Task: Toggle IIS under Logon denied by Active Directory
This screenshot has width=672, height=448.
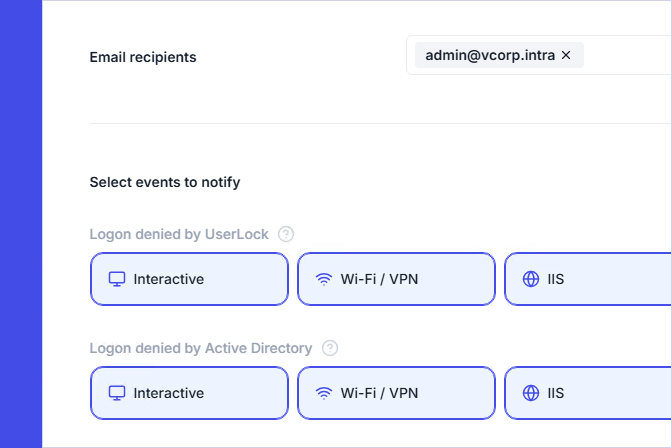Action: [x=588, y=393]
